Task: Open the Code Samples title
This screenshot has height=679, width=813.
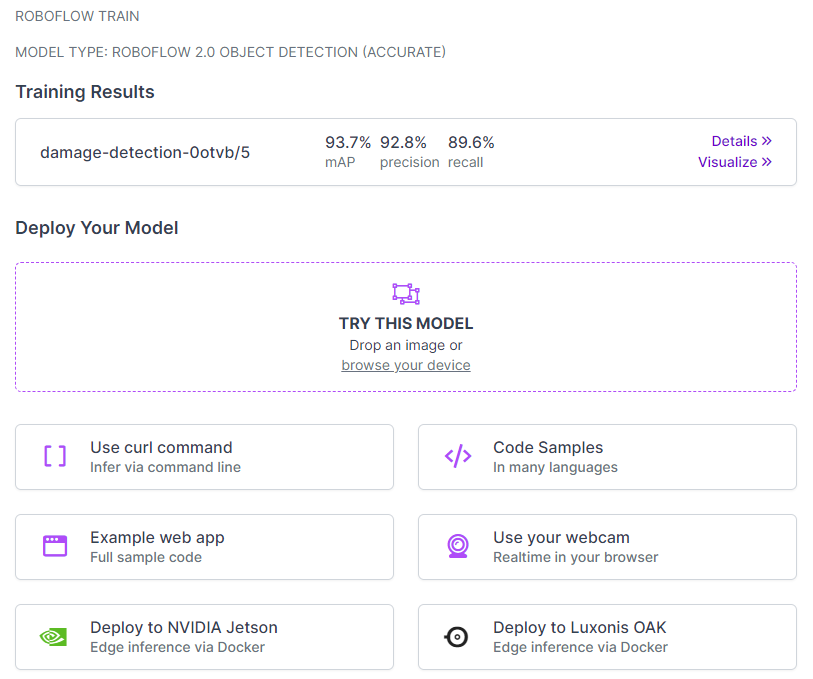Action: [x=548, y=447]
